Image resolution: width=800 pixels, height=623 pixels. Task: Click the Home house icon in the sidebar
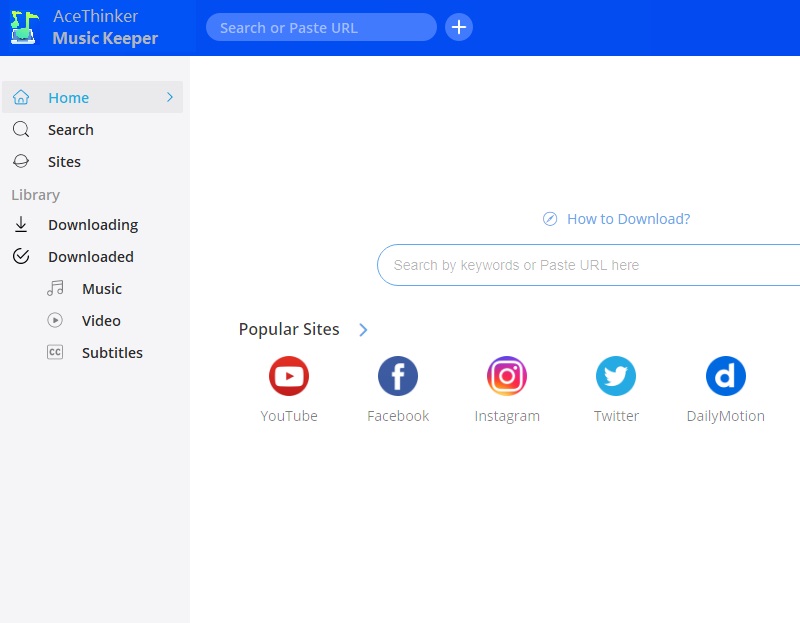tap(21, 97)
